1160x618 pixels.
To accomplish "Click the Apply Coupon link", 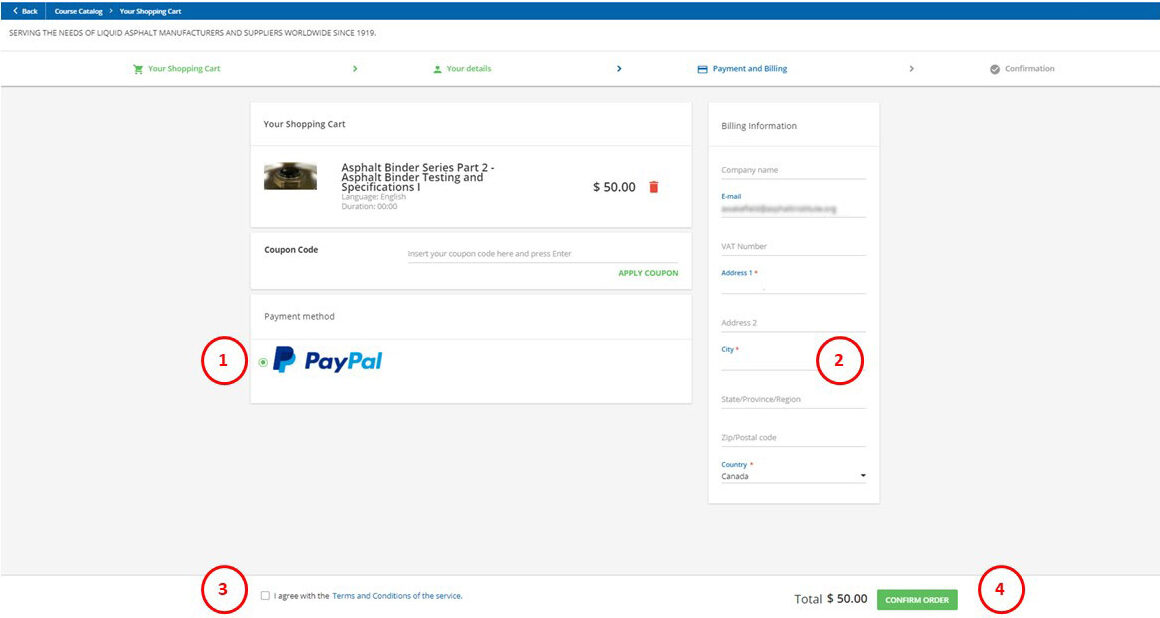I will 648,273.
